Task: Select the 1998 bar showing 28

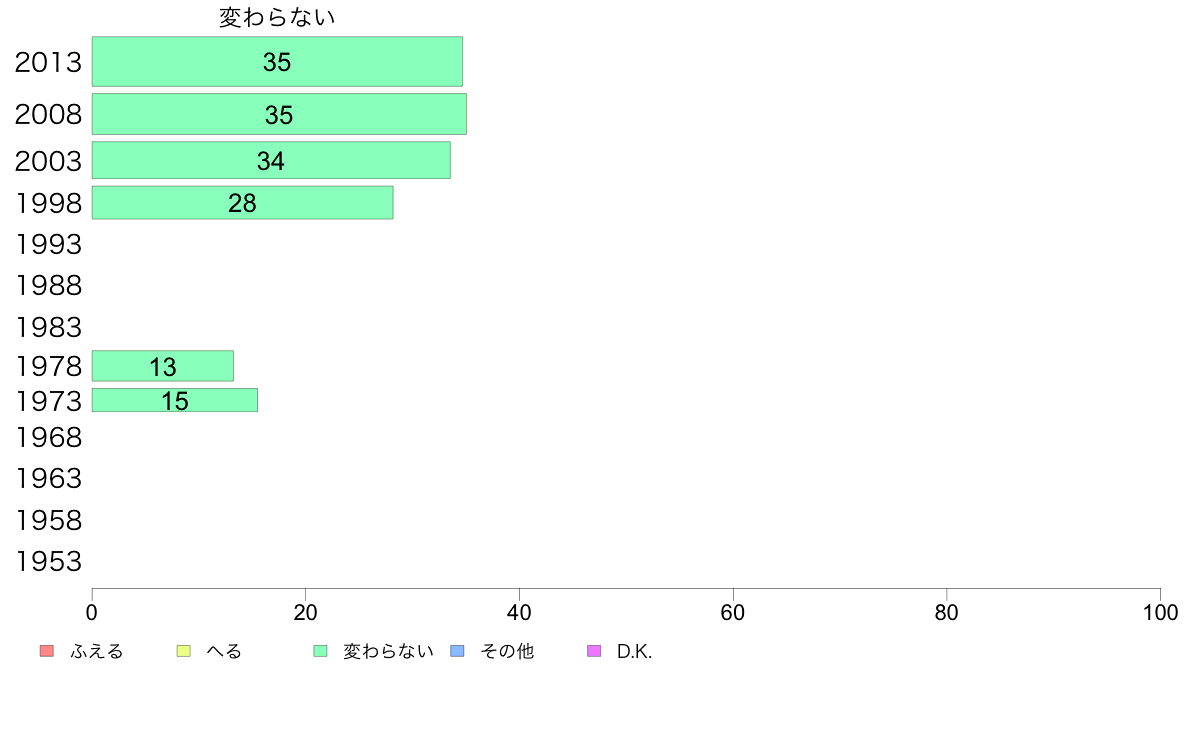Action: [242, 203]
